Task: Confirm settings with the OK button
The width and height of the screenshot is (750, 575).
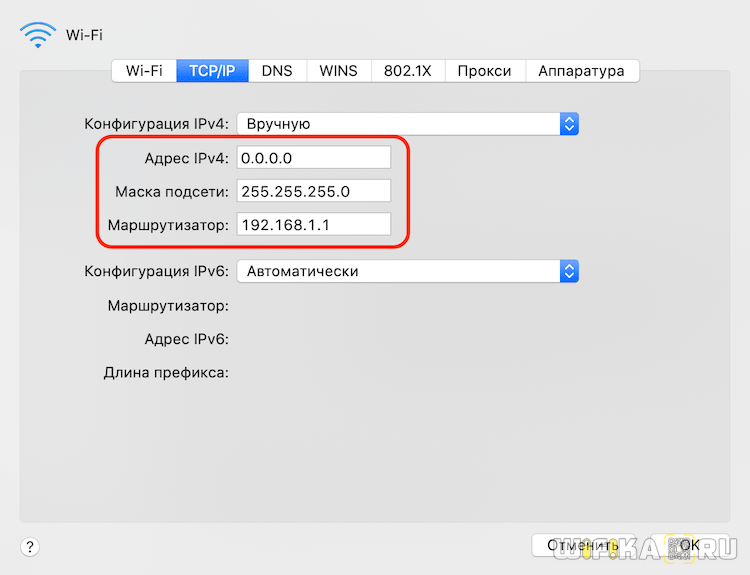Action: point(690,545)
